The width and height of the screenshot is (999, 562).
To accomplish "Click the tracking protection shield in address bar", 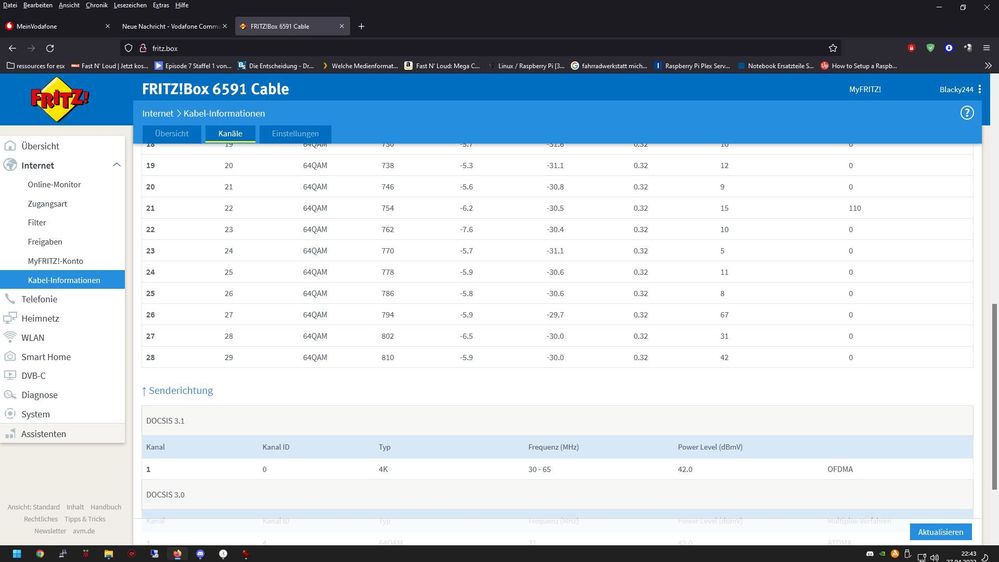I will (x=128, y=48).
